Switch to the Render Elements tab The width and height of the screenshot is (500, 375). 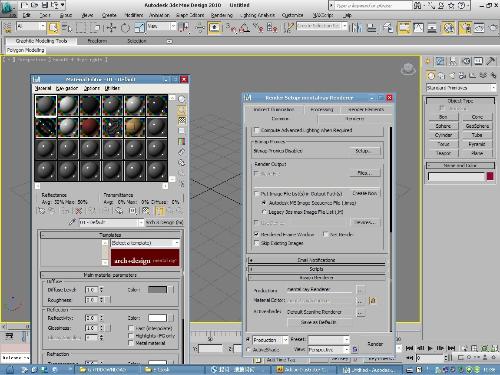click(366, 109)
